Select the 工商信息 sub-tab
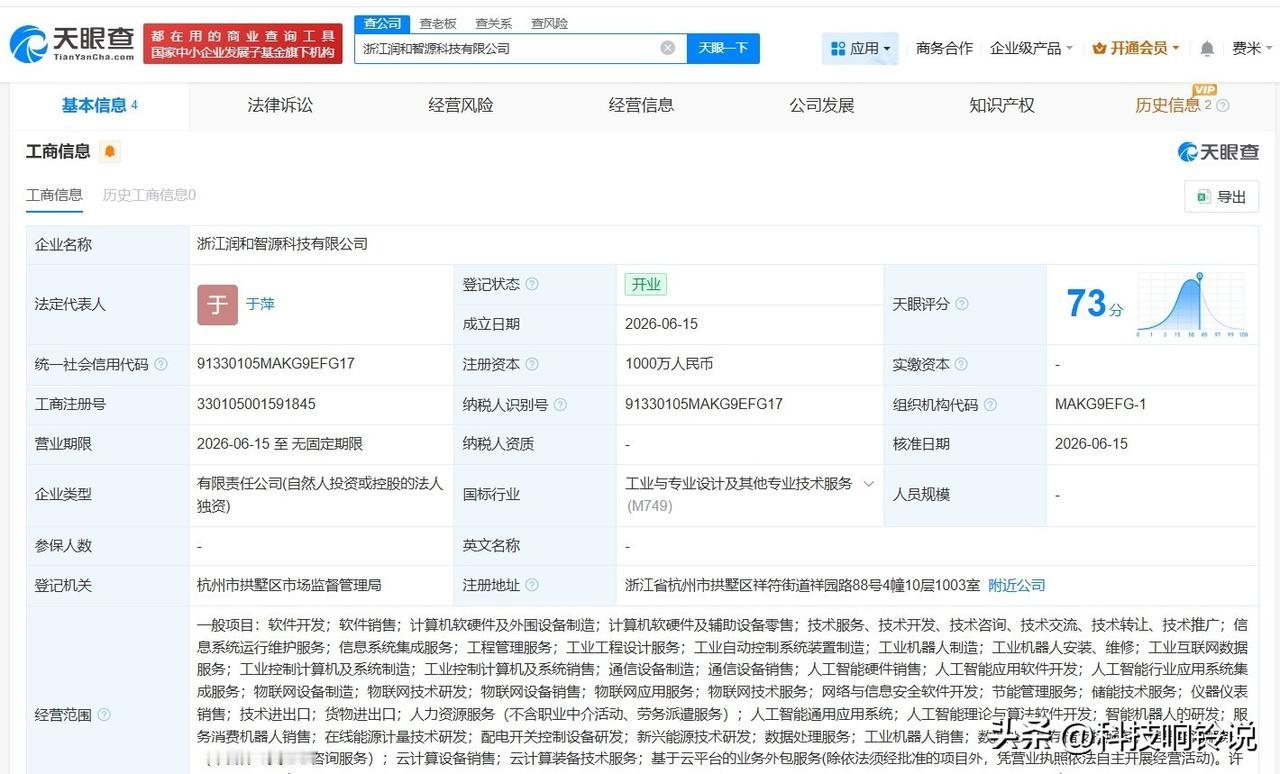Image resolution: width=1280 pixels, height=774 pixels. (x=54, y=195)
